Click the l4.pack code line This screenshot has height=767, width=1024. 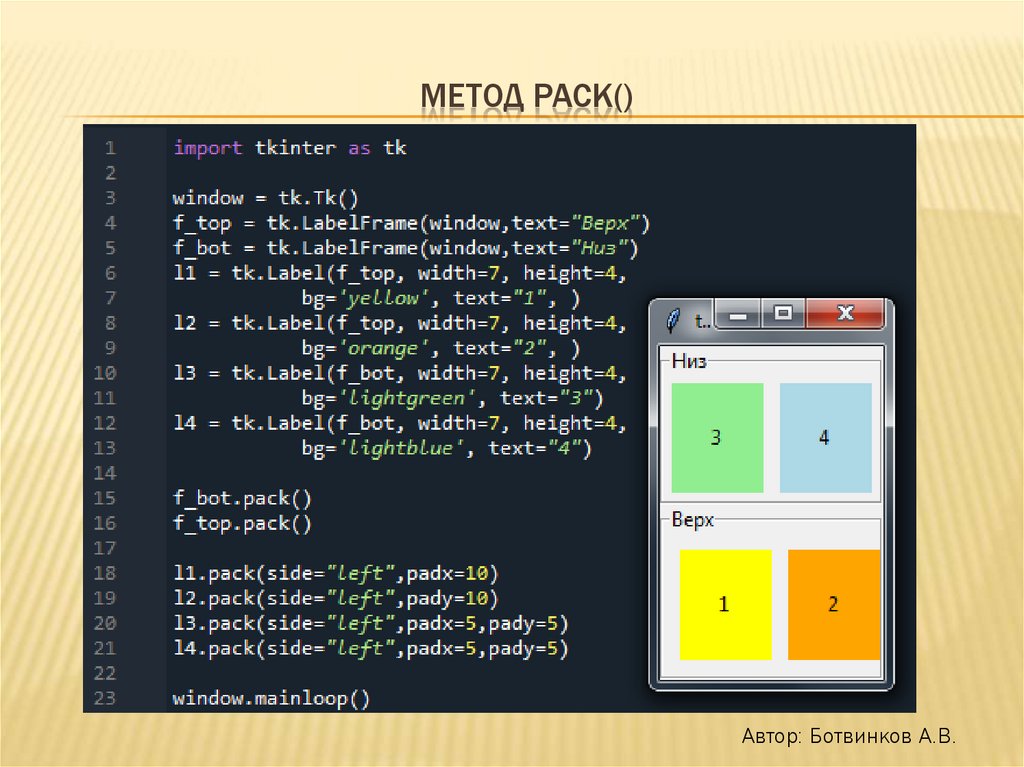(x=370, y=649)
